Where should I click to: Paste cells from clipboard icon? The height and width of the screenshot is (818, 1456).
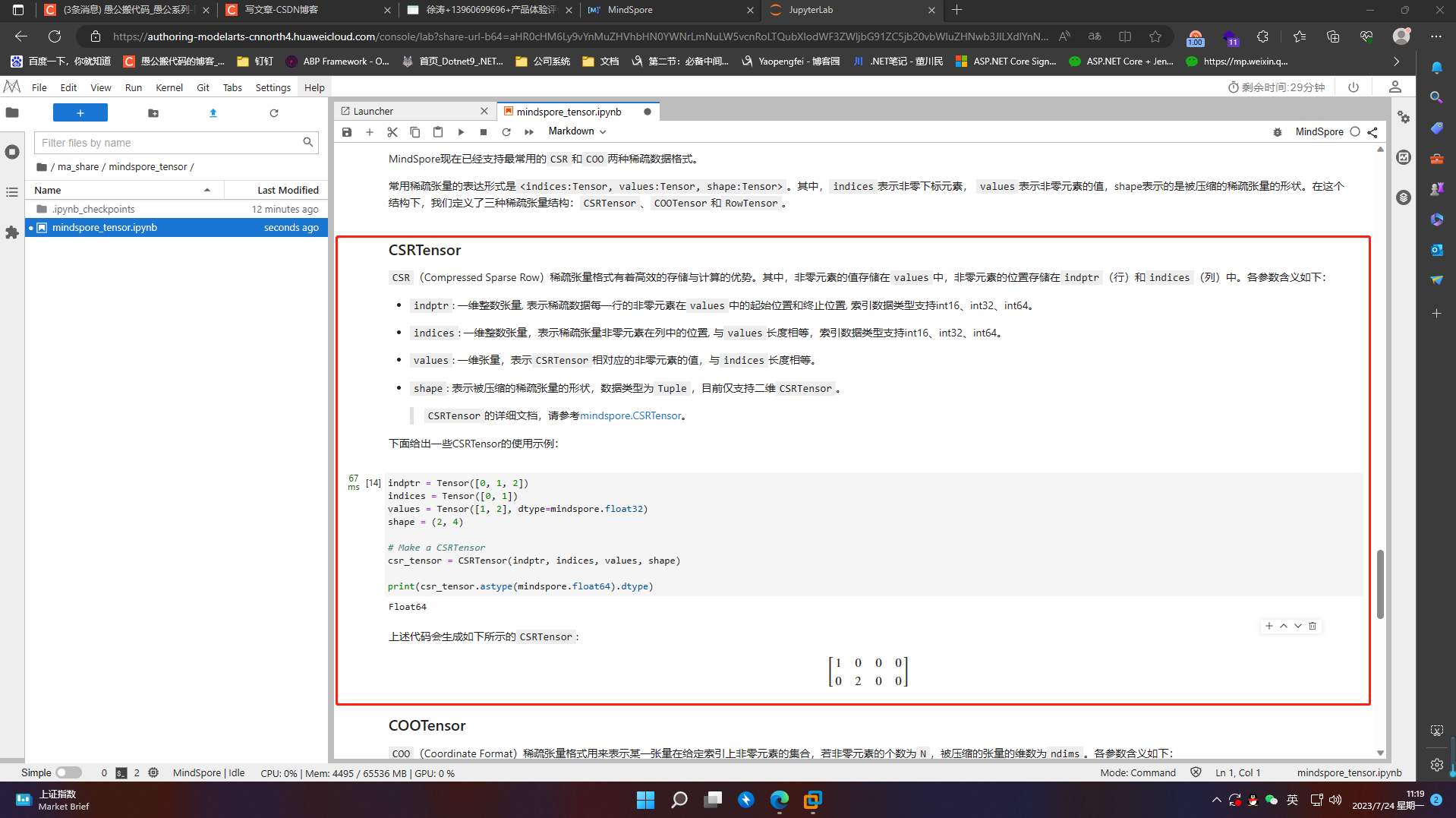click(x=438, y=132)
